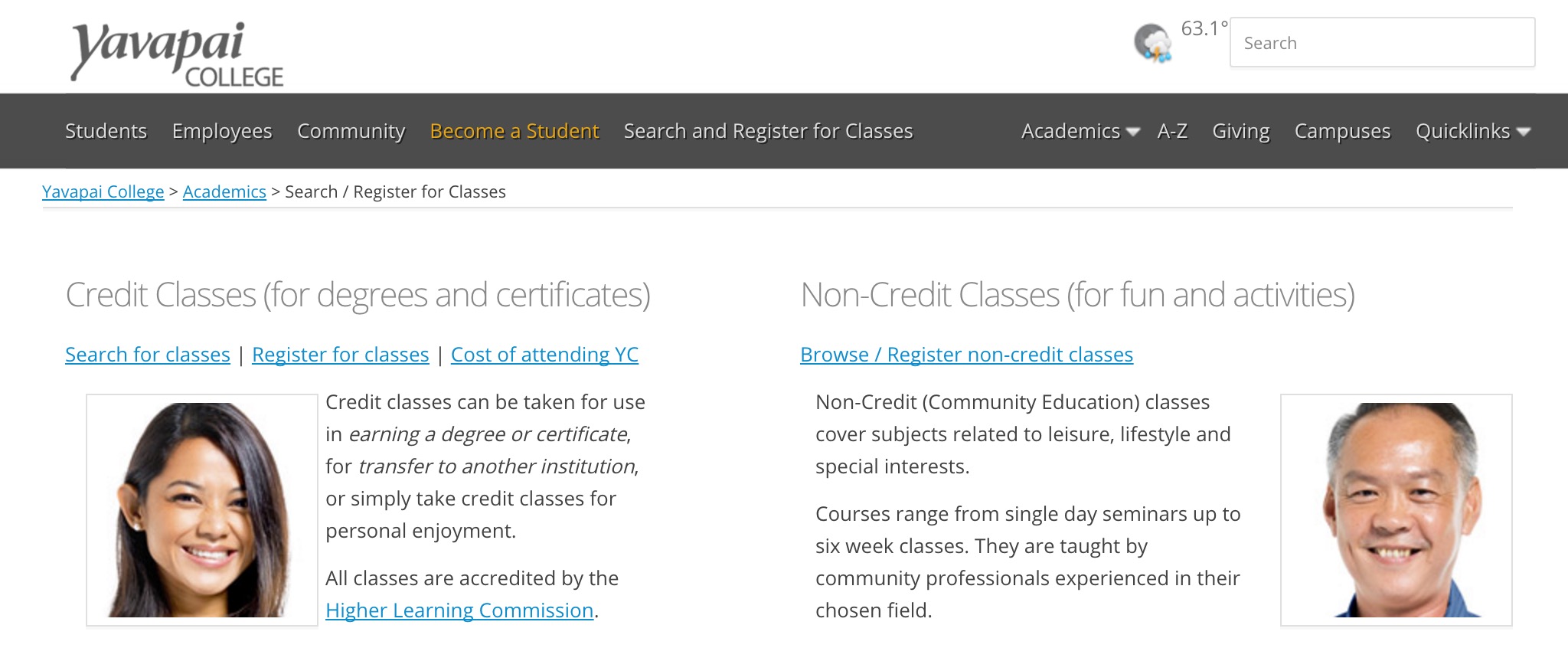This screenshot has width=1568, height=648.
Task: Go to the Community nav item
Action: pyautogui.click(x=351, y=131)
